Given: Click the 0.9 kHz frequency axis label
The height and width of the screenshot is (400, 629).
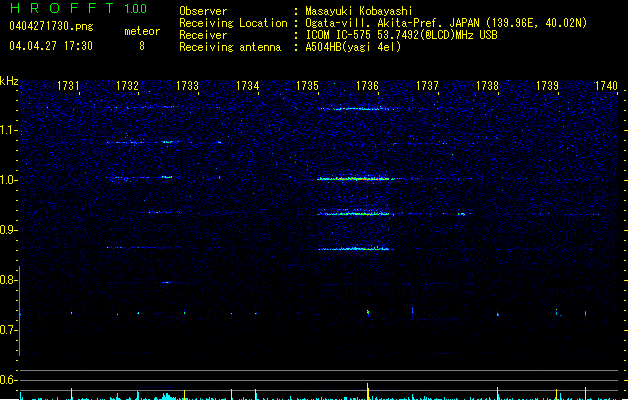Looking at the screenshot, I should [x=8, y=230].
